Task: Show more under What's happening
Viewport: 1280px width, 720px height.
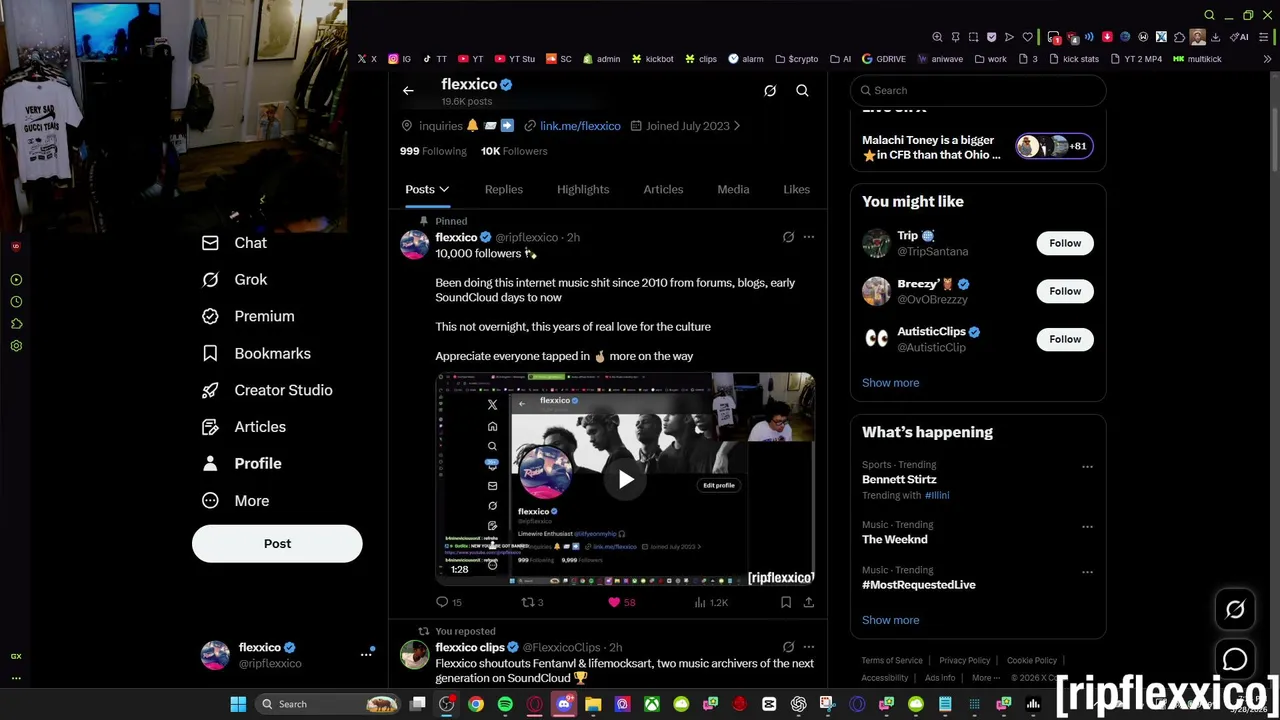Action: 890,620
